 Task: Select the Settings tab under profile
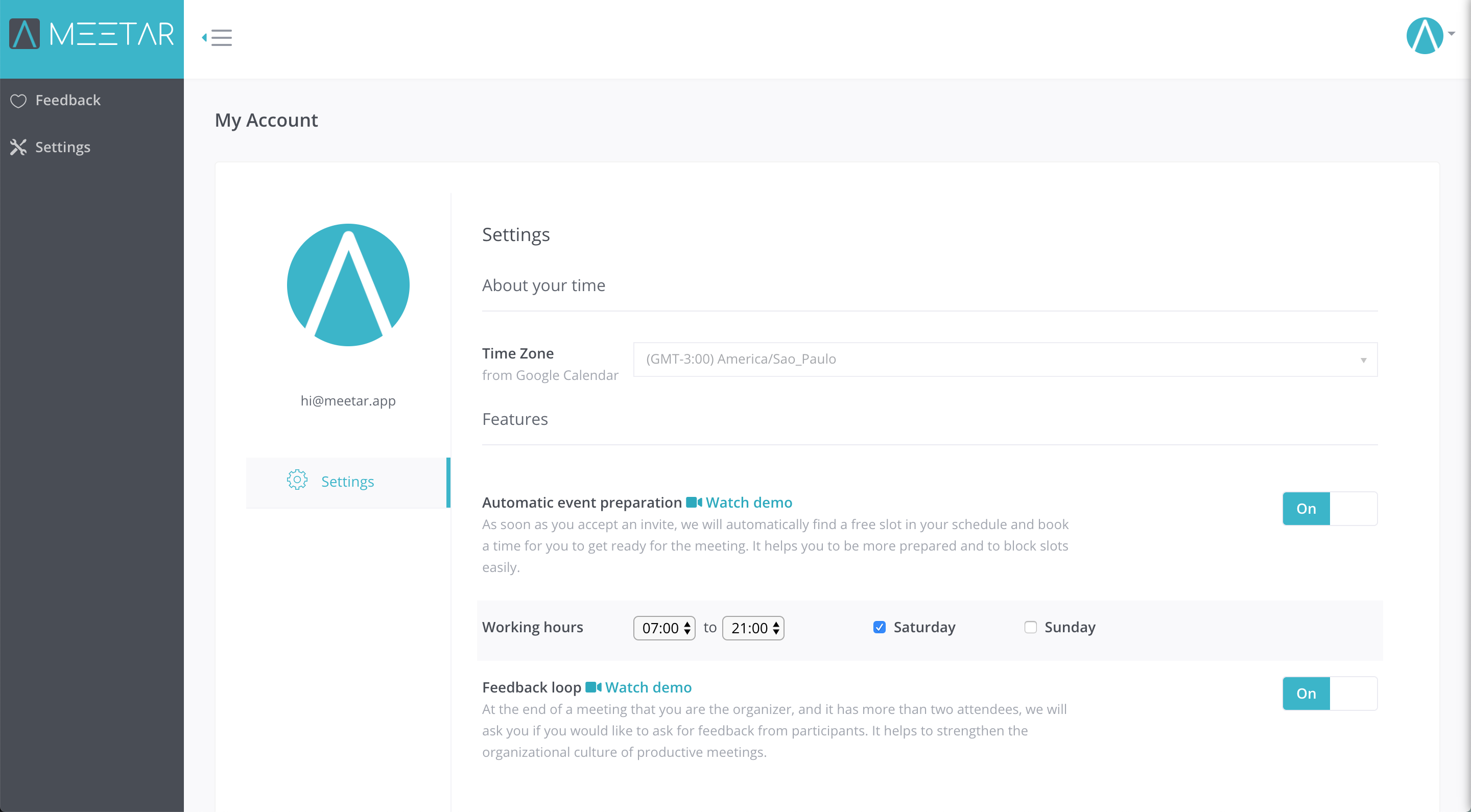[x=347, y=482]
